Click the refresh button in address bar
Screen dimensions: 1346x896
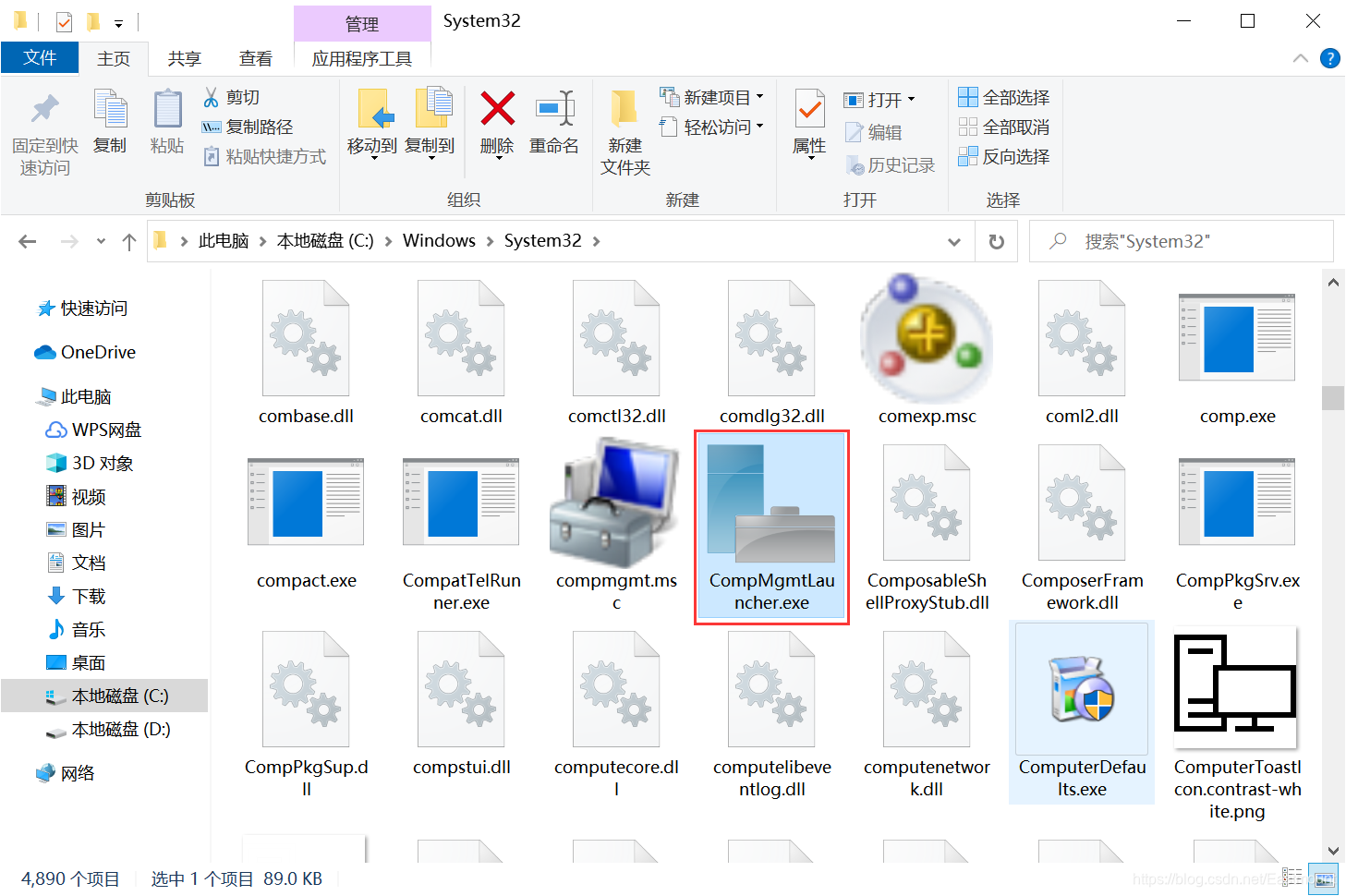pyautogui.click(x=996, y=241)
